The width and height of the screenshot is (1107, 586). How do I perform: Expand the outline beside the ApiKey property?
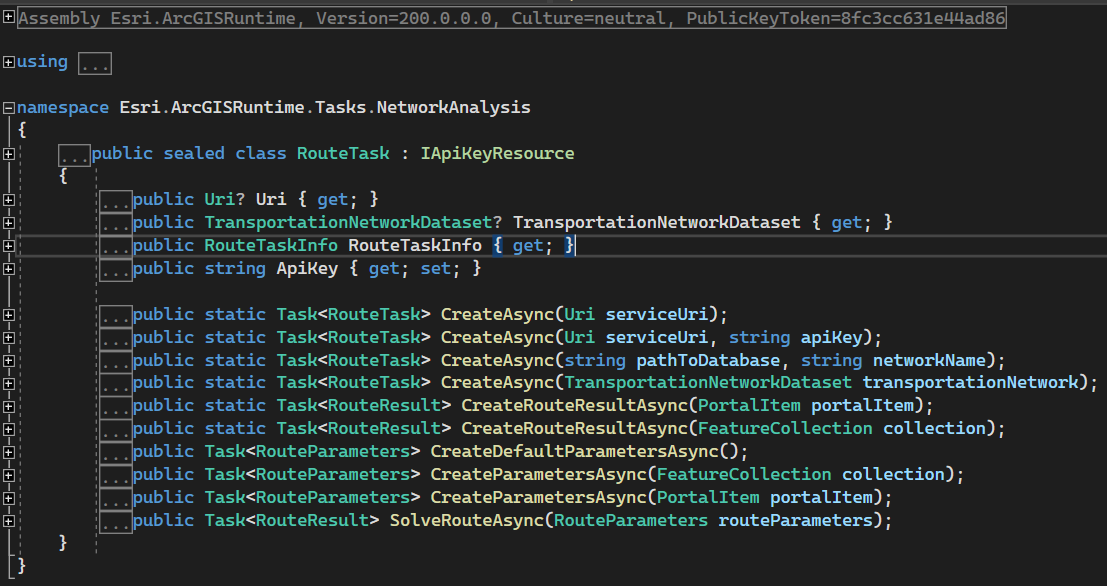coord(8,269)
